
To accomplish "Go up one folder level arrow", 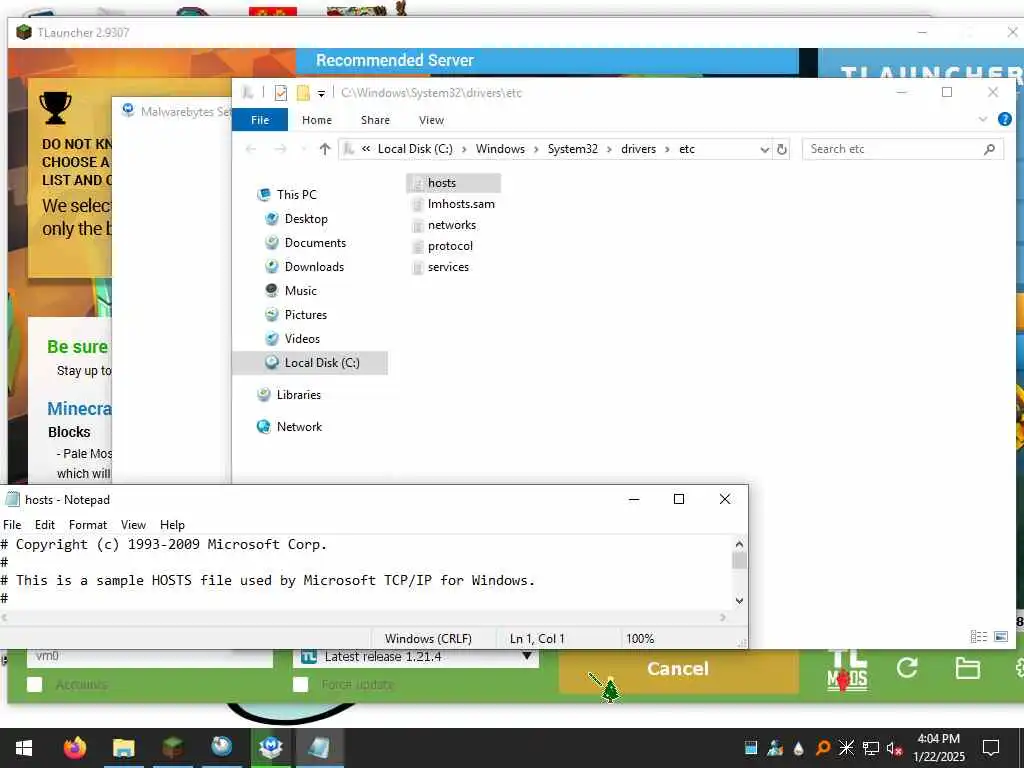I will click(325, 149).
